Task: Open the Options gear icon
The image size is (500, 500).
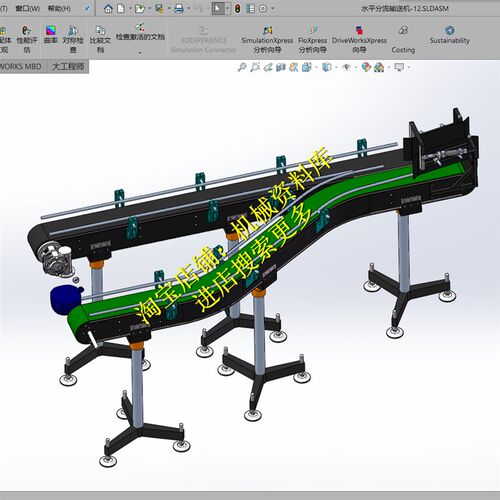Action: coord(263,9)
